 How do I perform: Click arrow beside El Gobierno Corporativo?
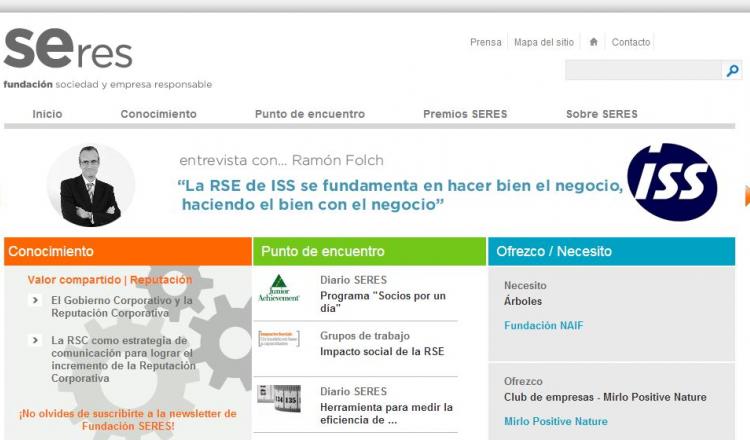point(35,300)
